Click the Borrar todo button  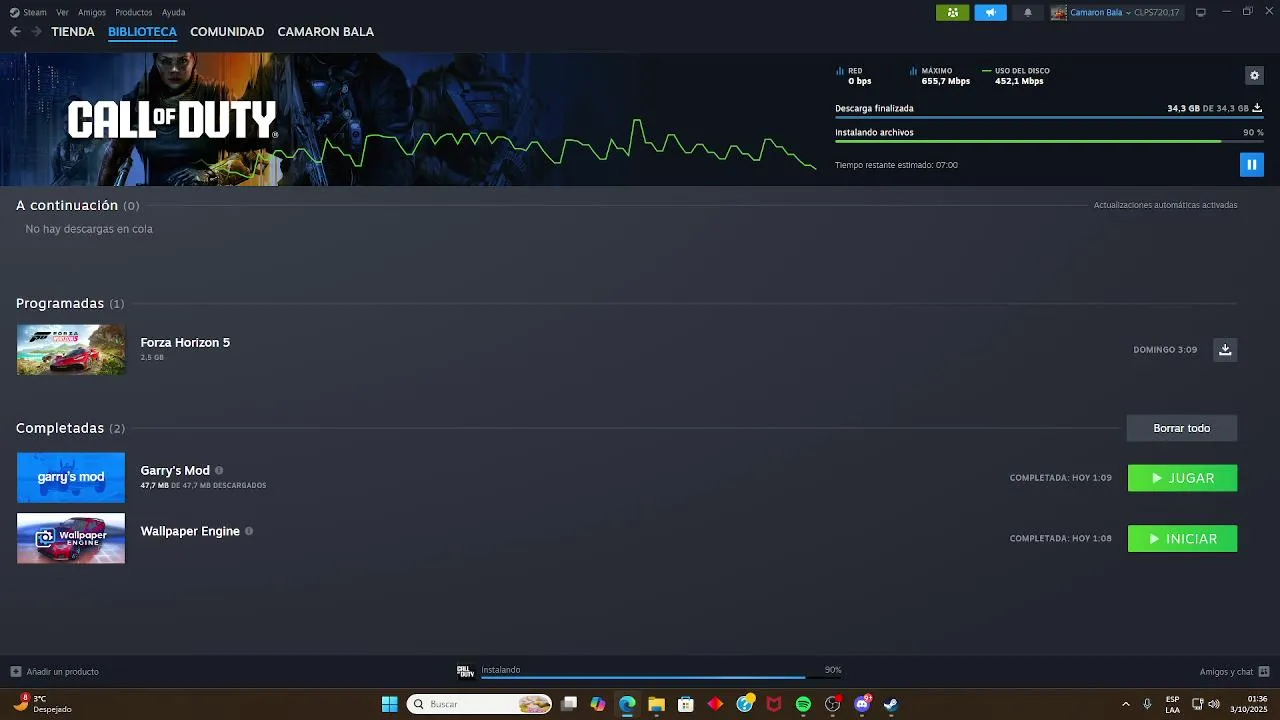click(1182, 428)
